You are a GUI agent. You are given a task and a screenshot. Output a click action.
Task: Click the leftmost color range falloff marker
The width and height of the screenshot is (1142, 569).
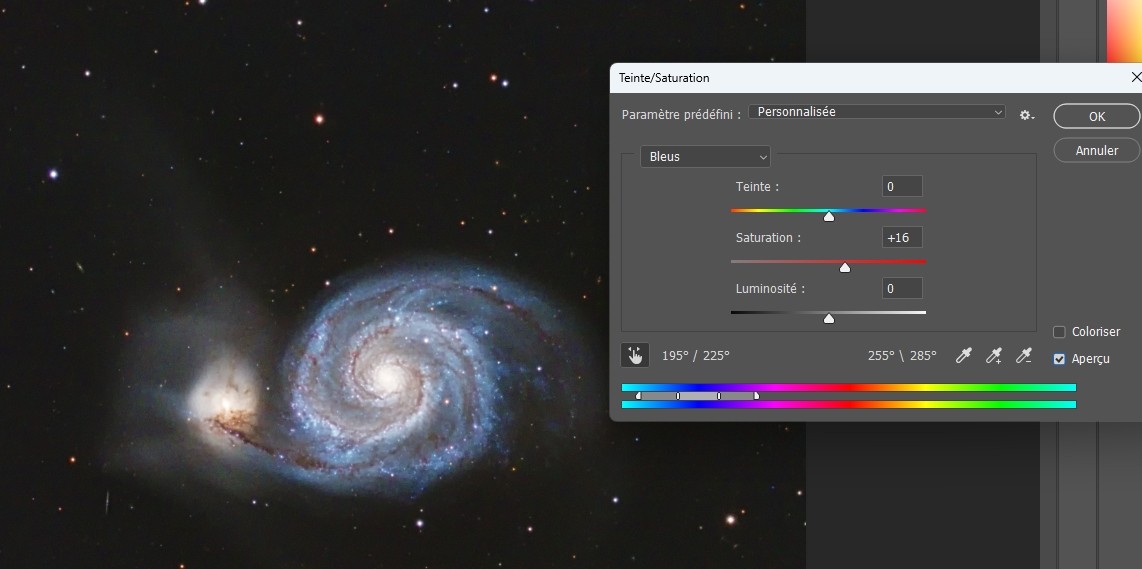pyautogui.click(x=639, y=396)
